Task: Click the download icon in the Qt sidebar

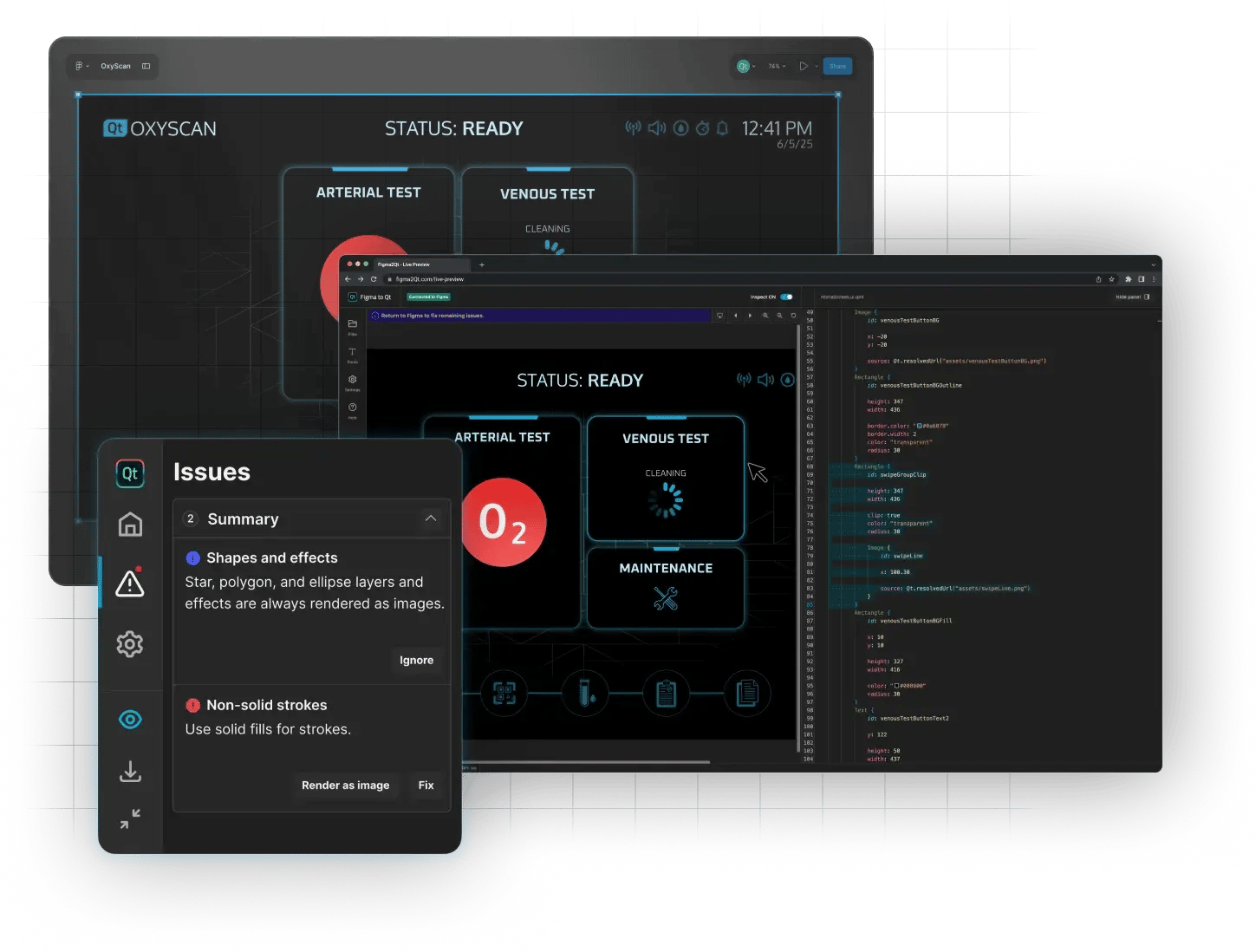Action: (130, 772)
